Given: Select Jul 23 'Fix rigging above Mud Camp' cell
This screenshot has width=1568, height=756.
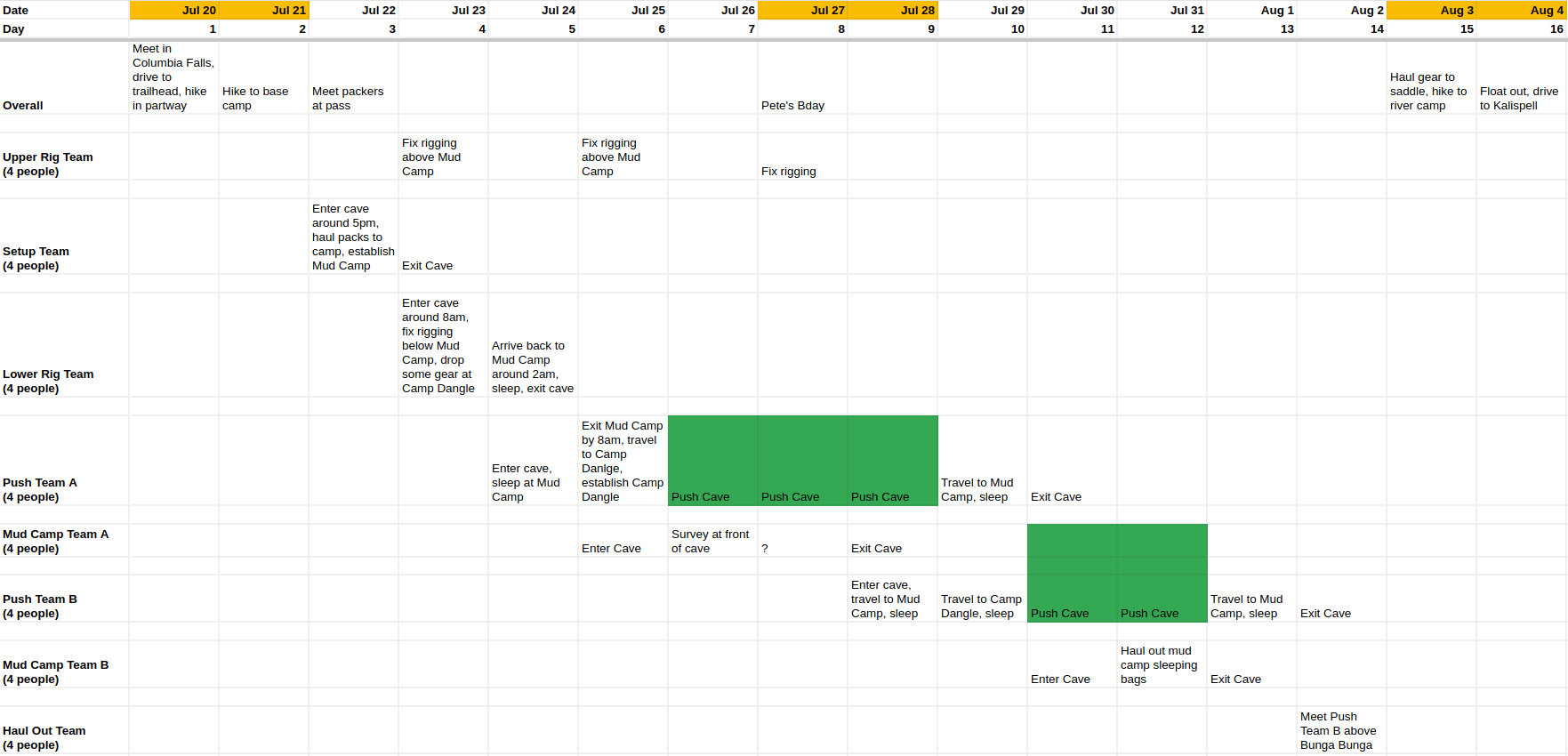Looking at the screenshot, I should coord(444,157).
